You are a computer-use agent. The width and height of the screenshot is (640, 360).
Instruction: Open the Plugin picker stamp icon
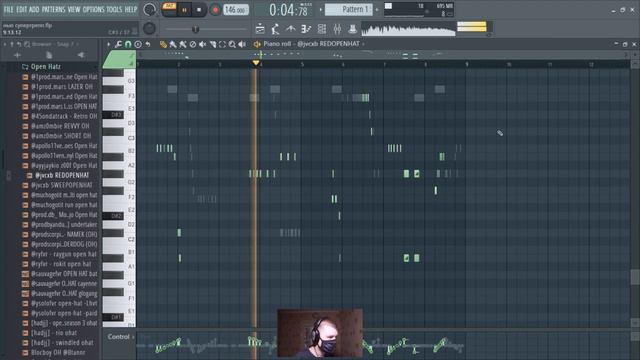pyautogui.click(x=352, y=29)
